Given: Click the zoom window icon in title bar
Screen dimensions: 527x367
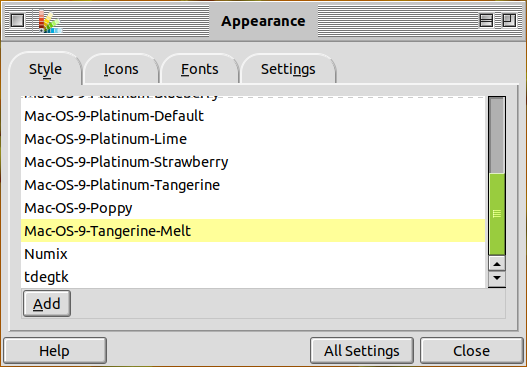Looking at the screenshot, I should [x=509, y=21].
